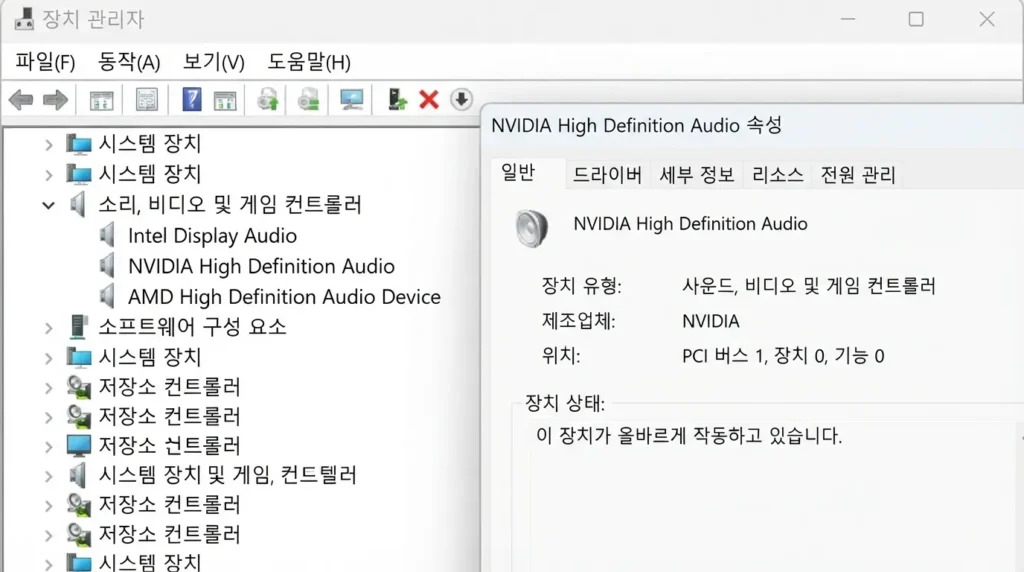
Task: Select AMD High Definition Audio Device
Action: tap(284, 297)
